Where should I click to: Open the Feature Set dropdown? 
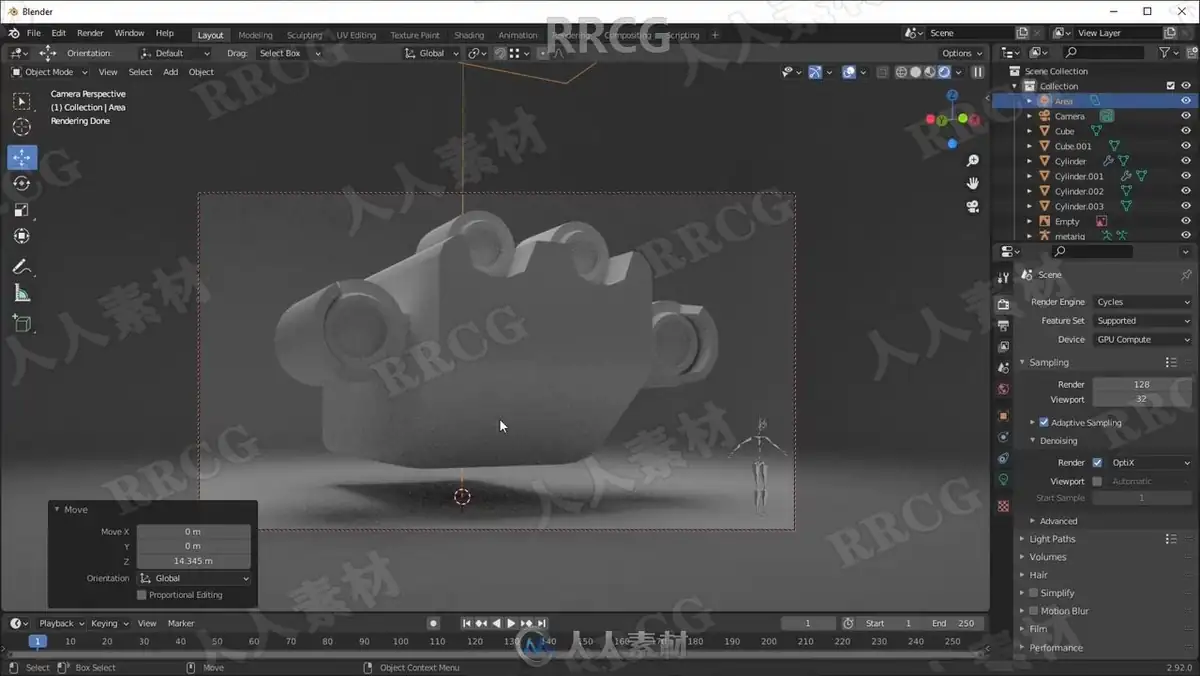1142,321
